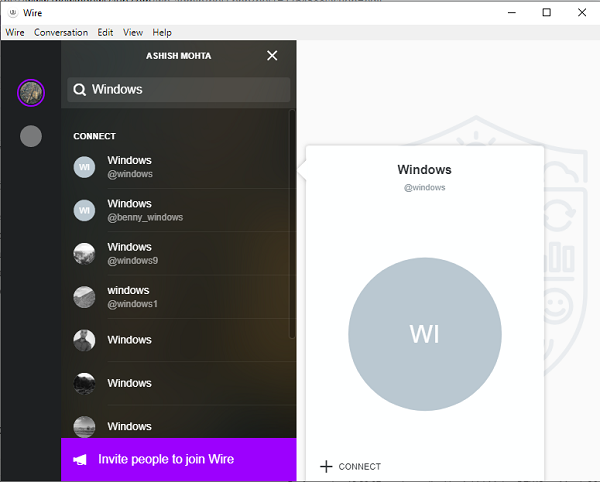Click the Windows search input field

click(179, 90)
